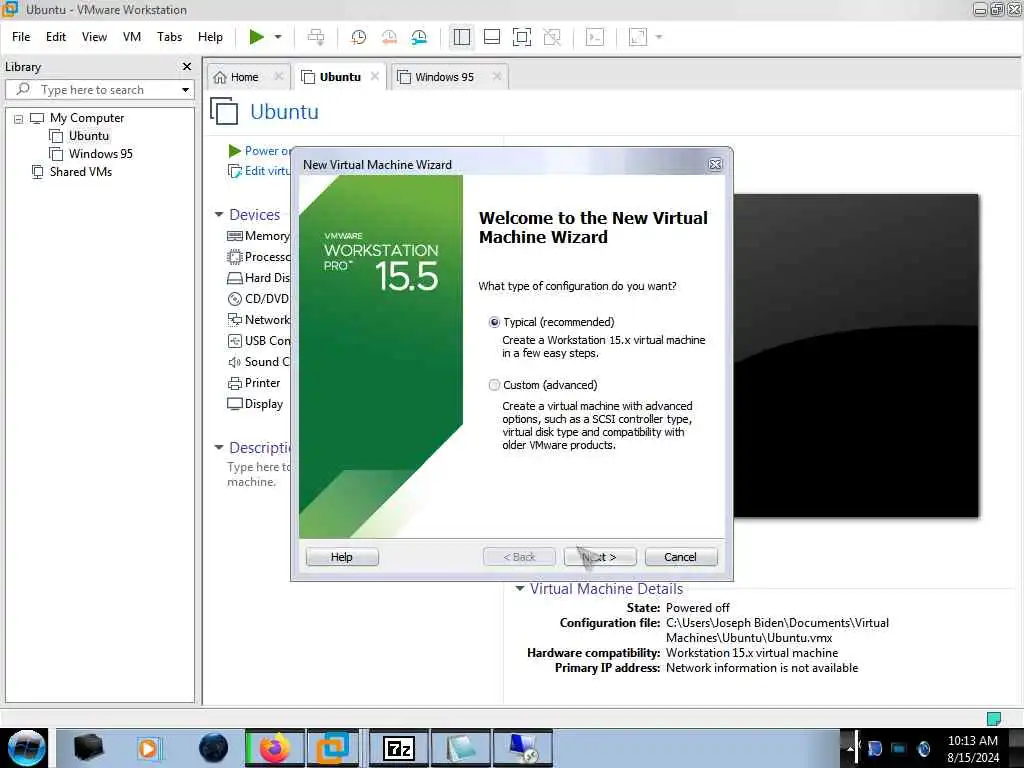Open Windows Media Player taskbar icon
Image resolution: width=1024 pixels, height=768 pixels.
coord(148,748)
